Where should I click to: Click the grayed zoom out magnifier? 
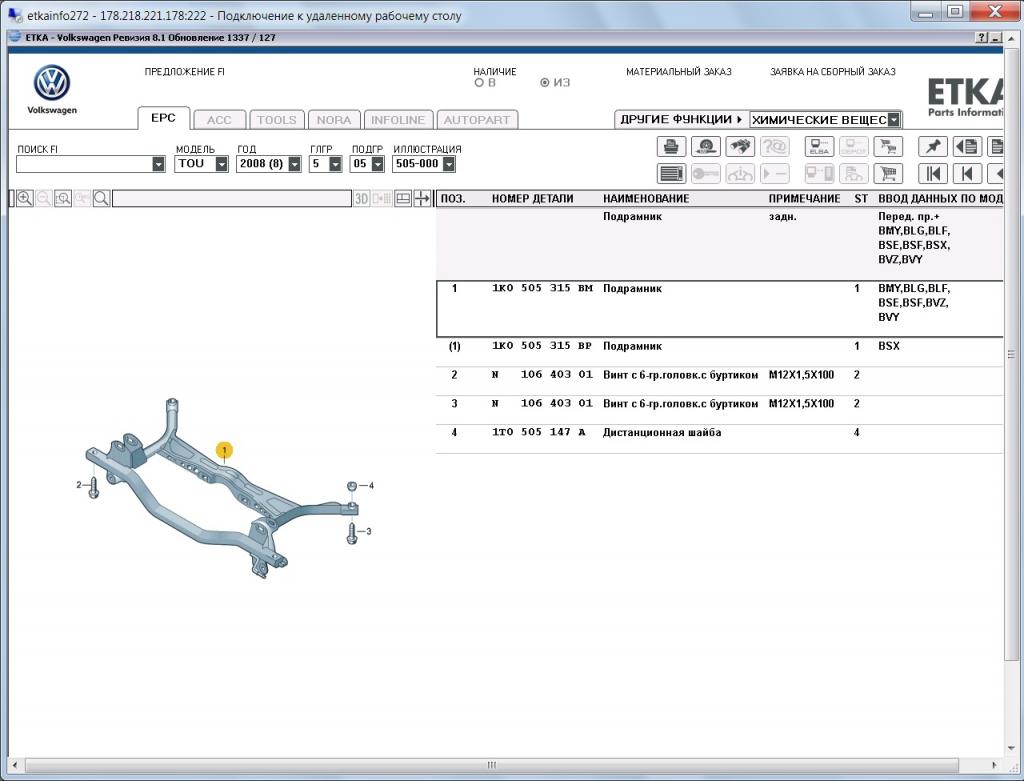click(44, 199)
